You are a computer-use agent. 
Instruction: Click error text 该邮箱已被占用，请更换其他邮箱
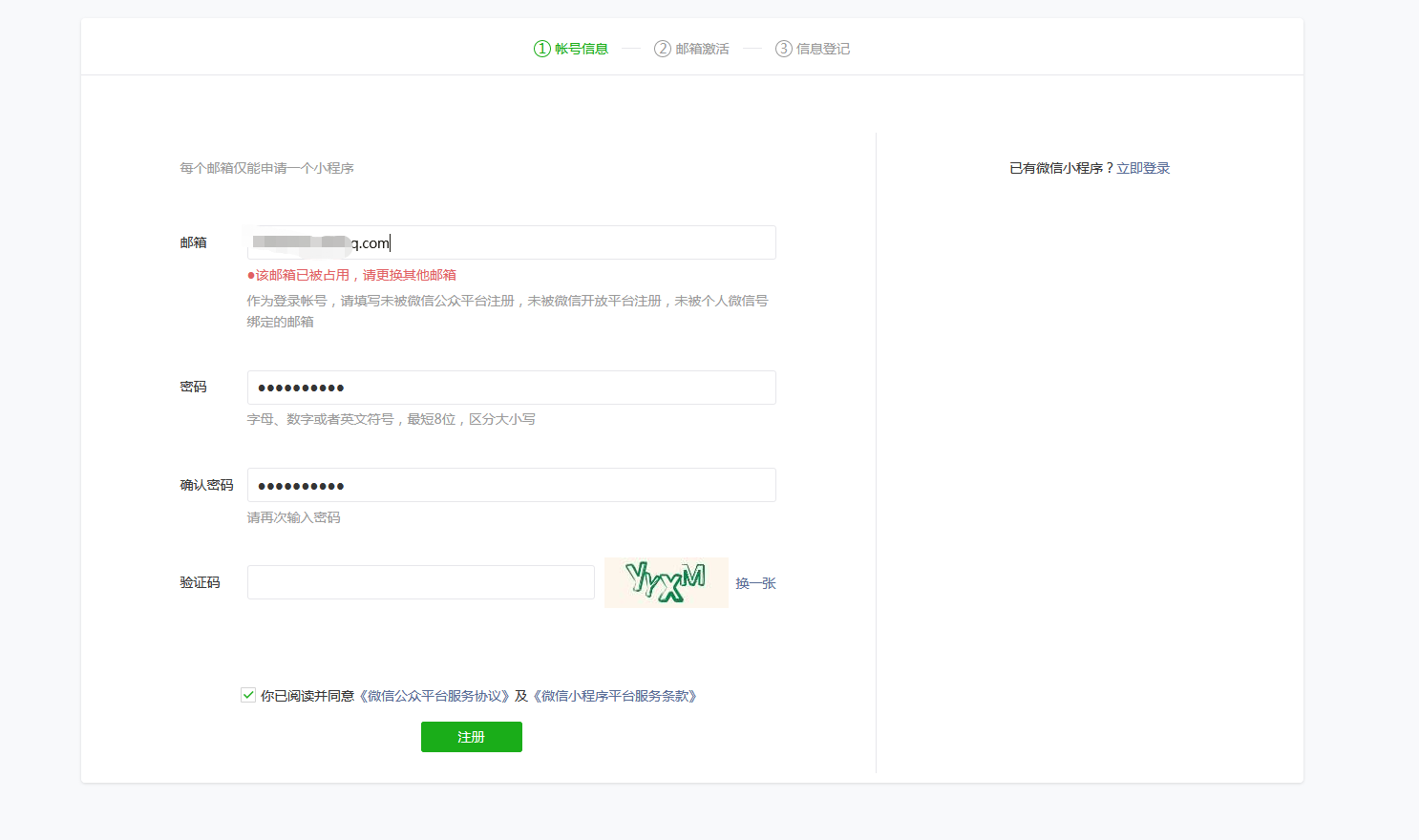(x=355, y=275)
